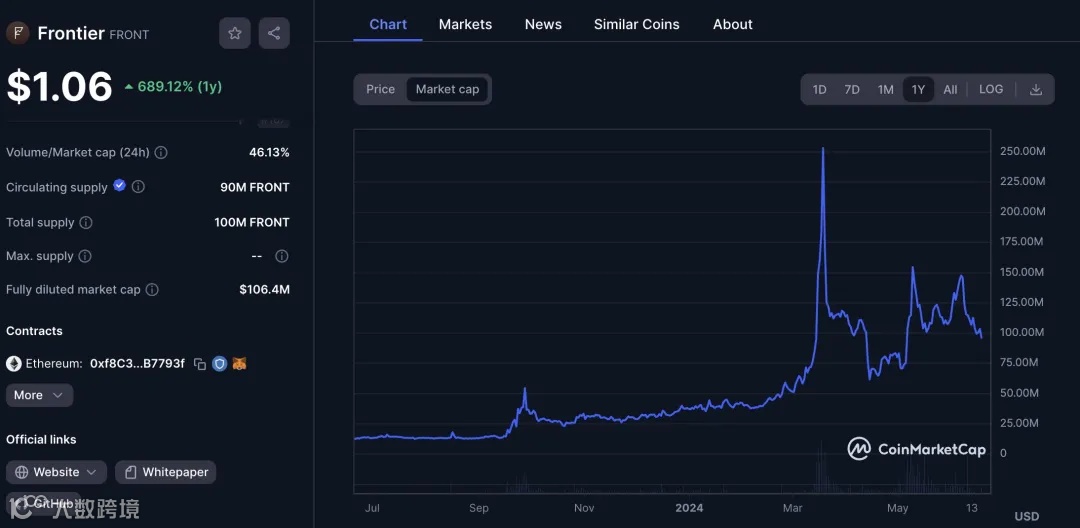1080x528 pixels.
Task: Click the March market cap peak on chart
Action: click(x=823, y=149)
